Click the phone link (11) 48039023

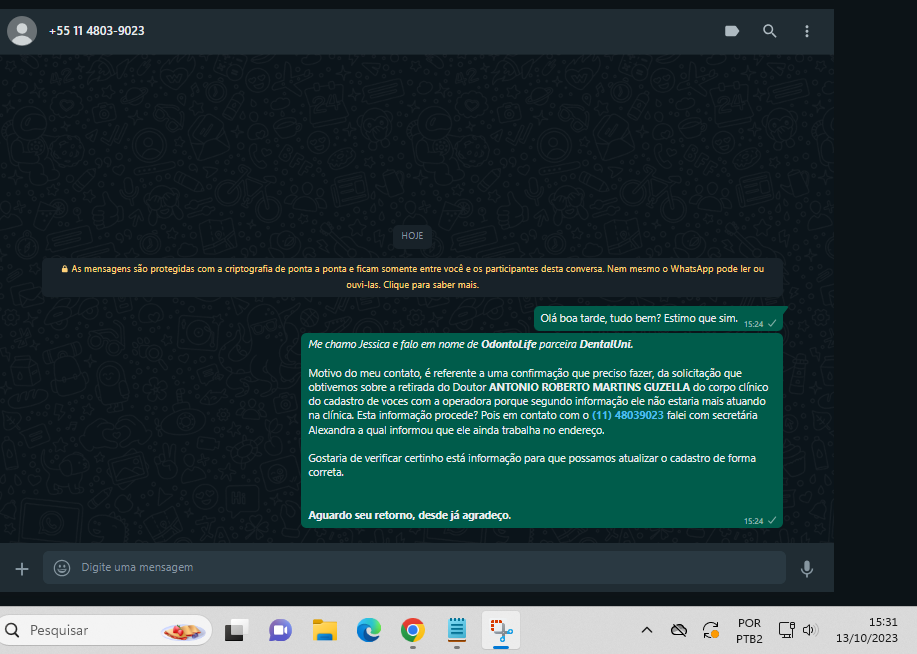tap(628, 415)
